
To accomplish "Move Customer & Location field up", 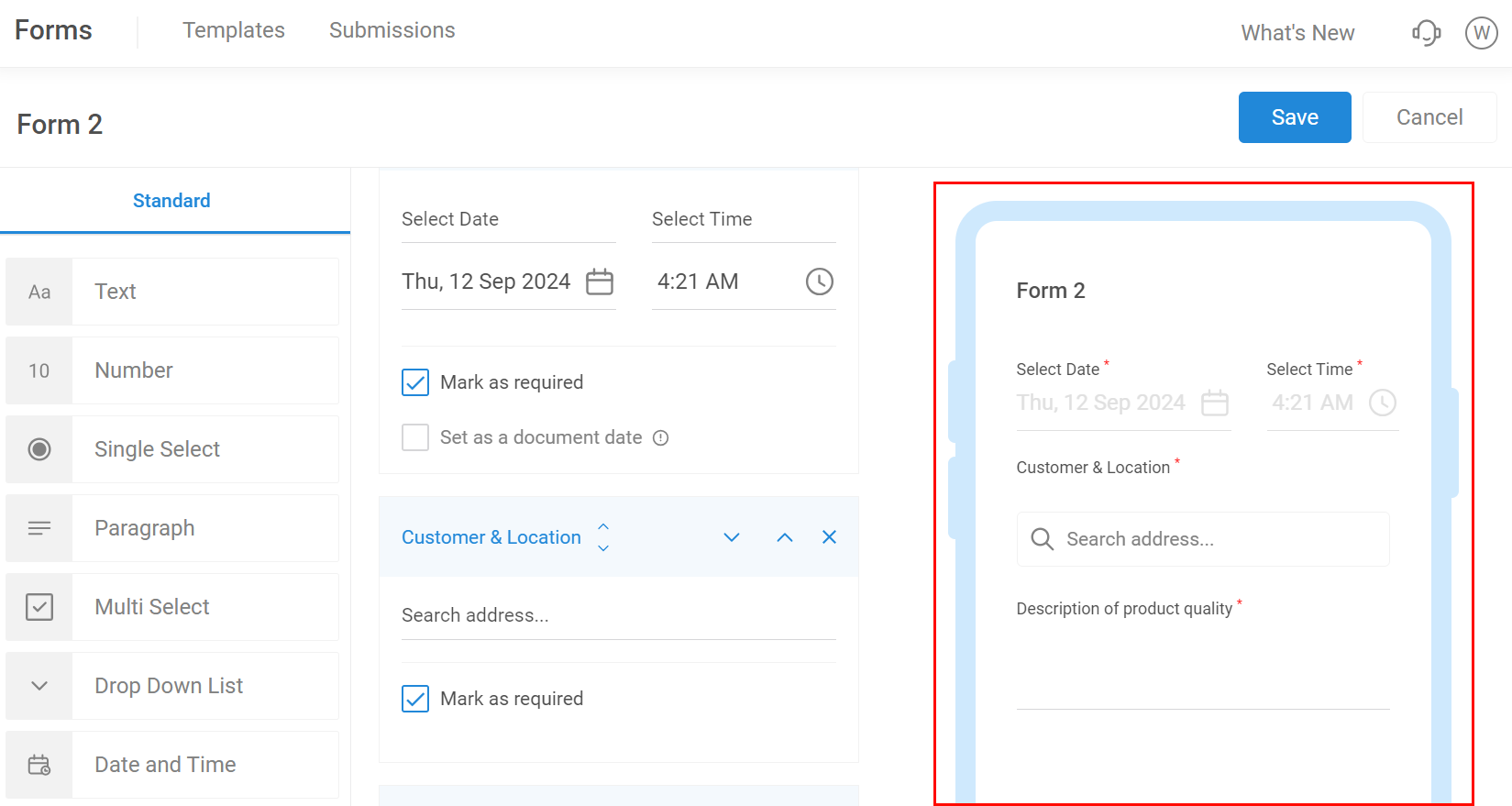I will (785, 537).
